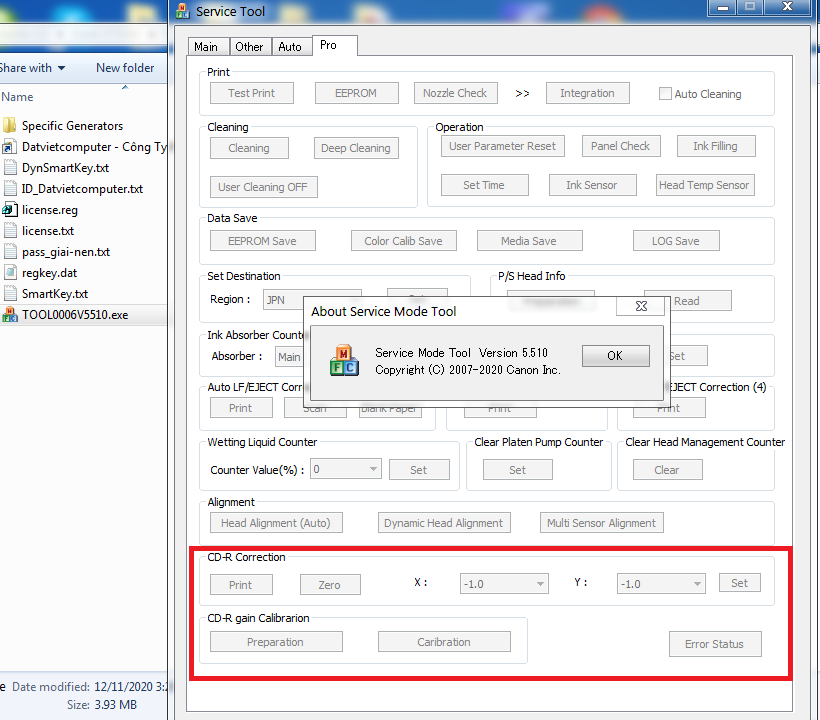Click Print in CD-R Correction

click(241, 585)
